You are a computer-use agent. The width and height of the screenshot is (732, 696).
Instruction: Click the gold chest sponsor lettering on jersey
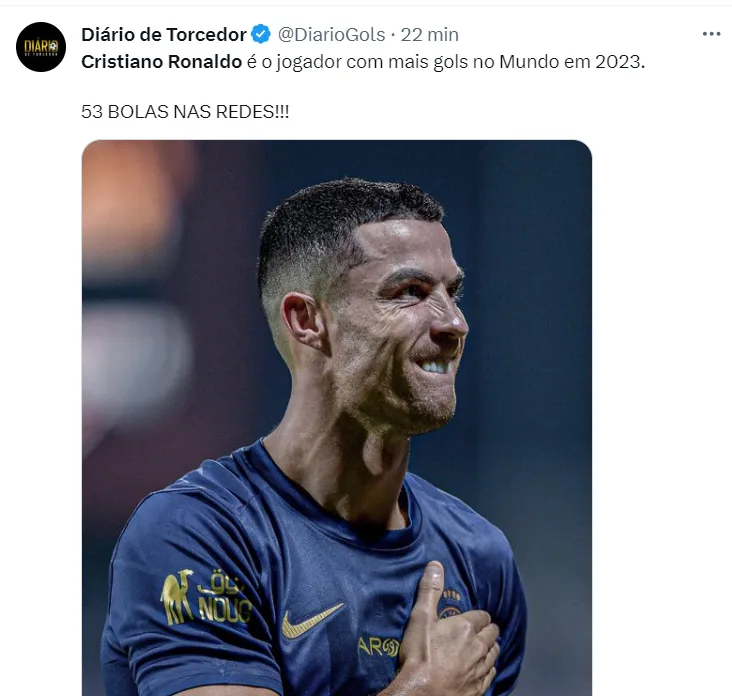379,647
